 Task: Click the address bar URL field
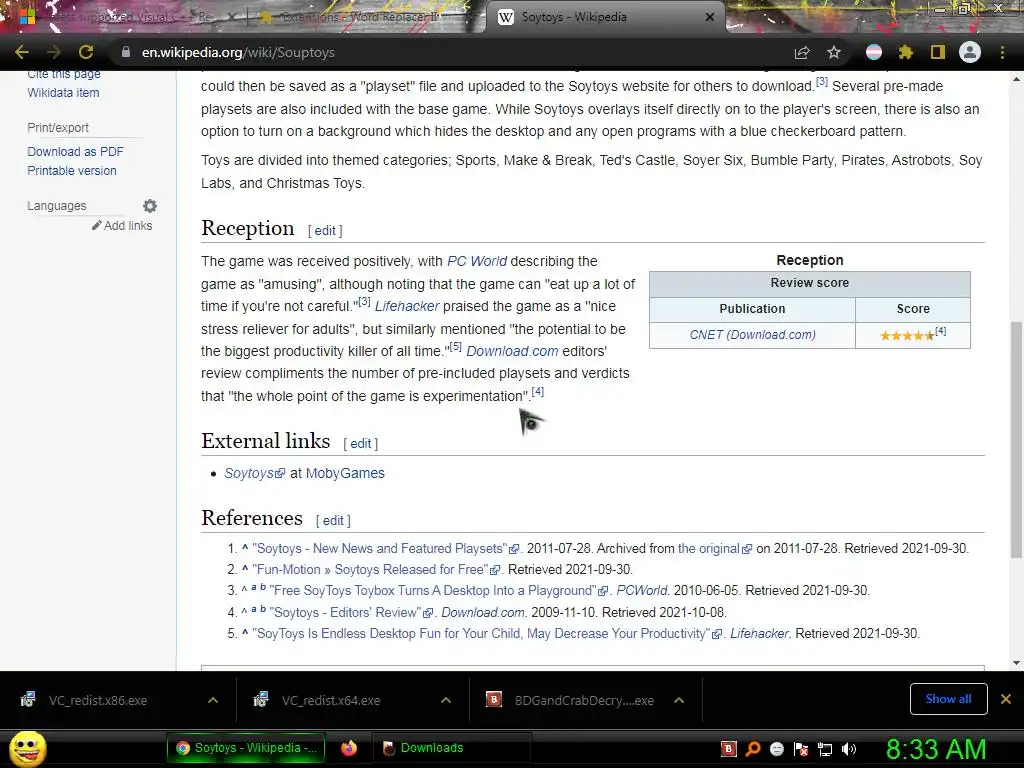pyautogui.click(x=451, y=52)
